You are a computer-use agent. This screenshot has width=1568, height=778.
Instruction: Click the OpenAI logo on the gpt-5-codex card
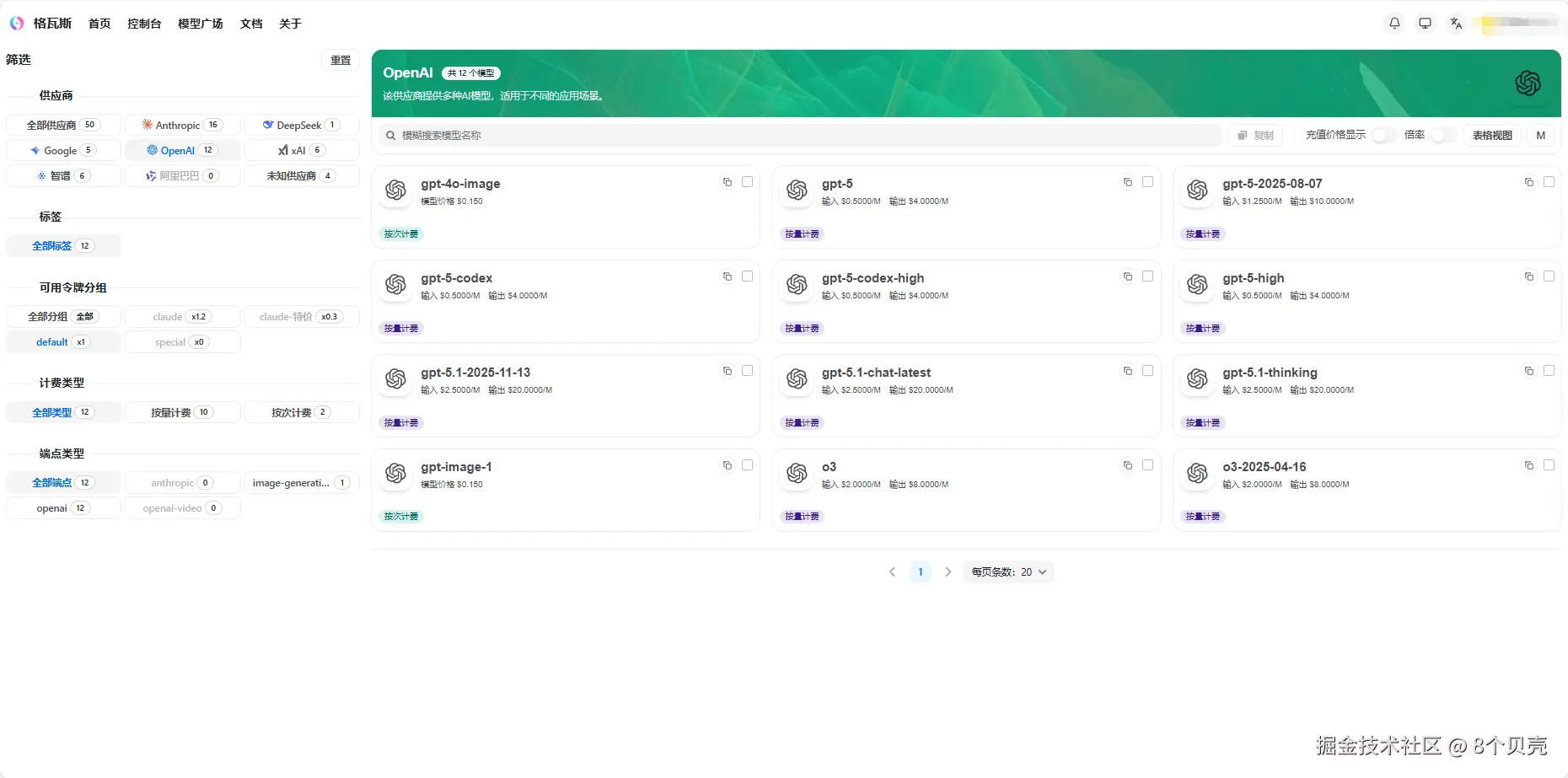click(396, 285)
